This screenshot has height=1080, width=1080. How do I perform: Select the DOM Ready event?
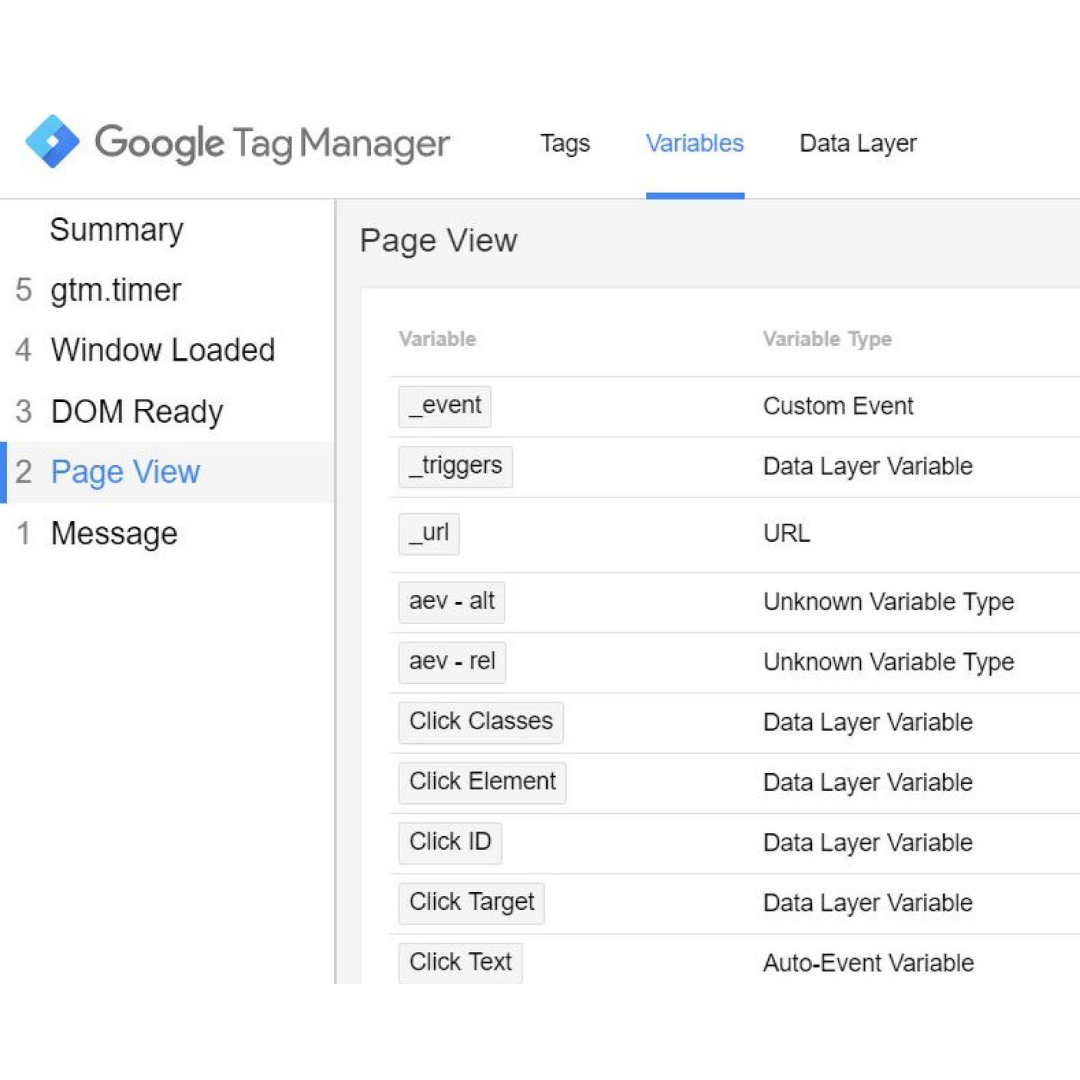pyautogui.click(x=167, y=411)
